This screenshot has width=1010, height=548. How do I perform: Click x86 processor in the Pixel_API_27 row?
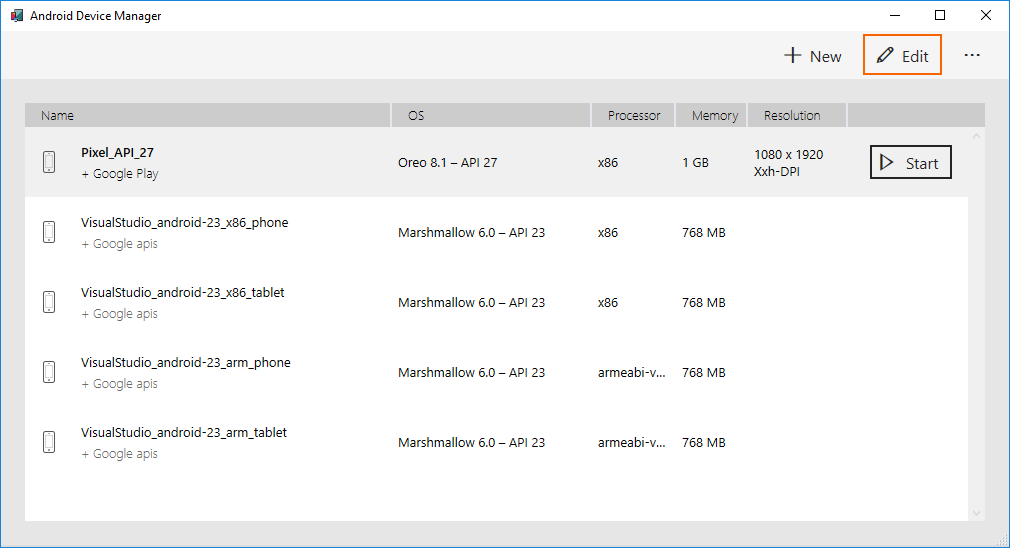[x=607, y=162]
